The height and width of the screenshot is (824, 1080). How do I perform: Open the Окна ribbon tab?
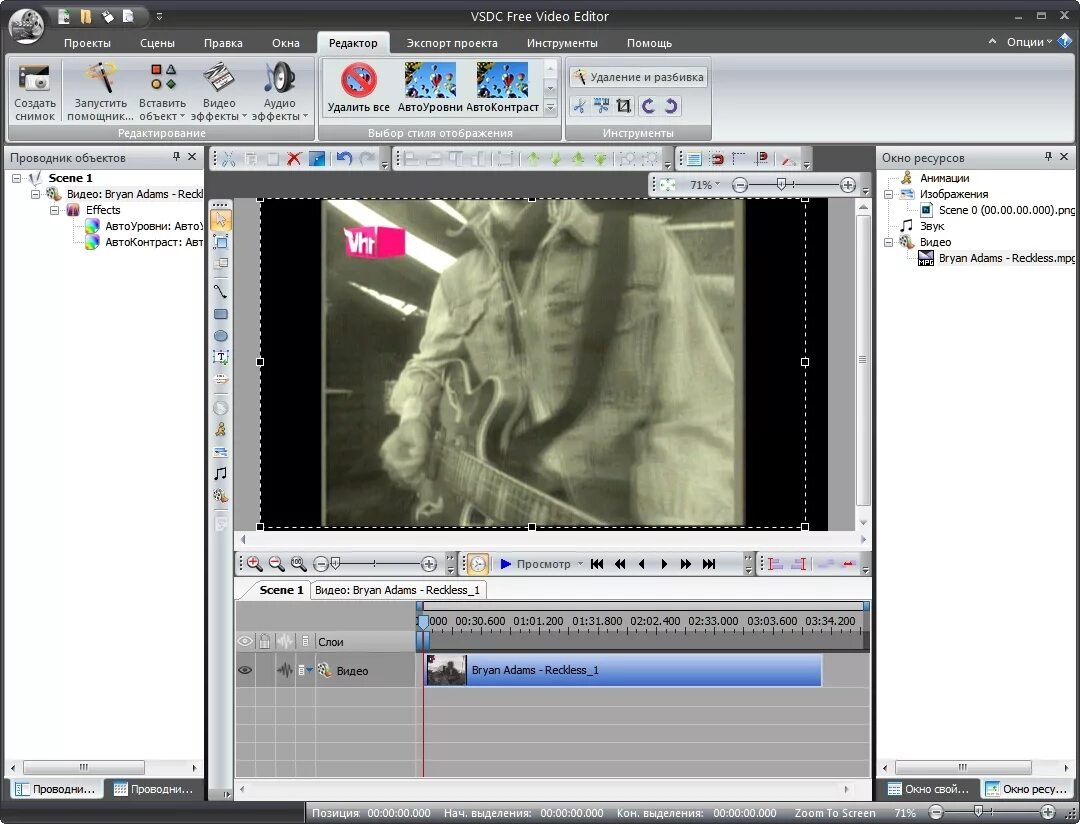tap(285, 43)
